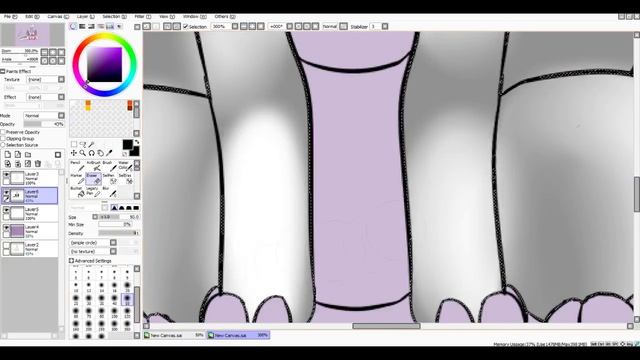Choose the move layer tool
The height and width of the screenshot is (360, 640).
73,153
